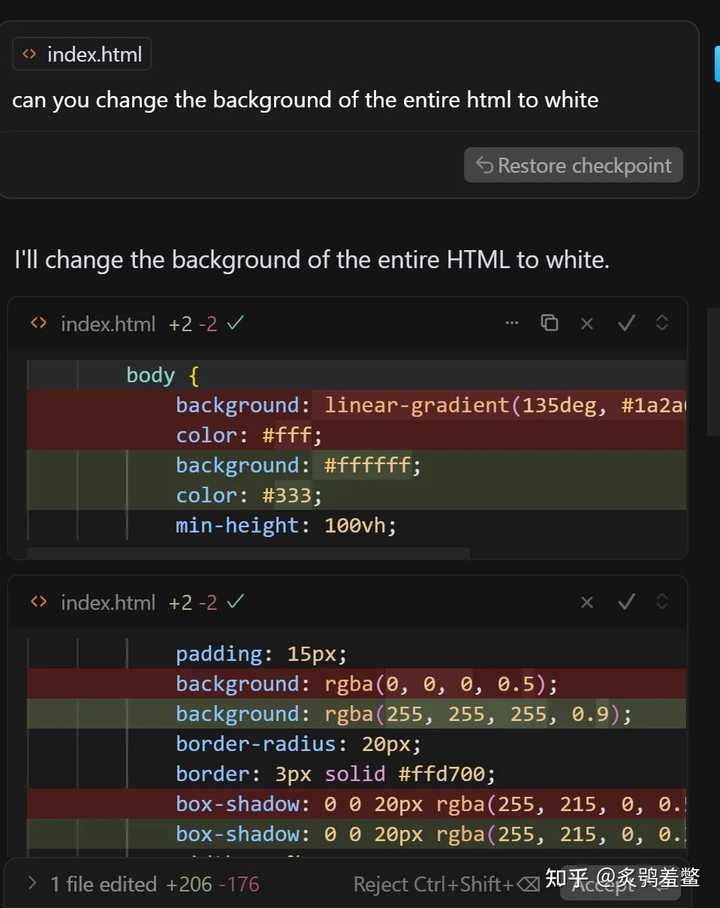This screenshot has width=720, height=908.
Task: Open index.html from second diff header
Action: coord(107,603)
